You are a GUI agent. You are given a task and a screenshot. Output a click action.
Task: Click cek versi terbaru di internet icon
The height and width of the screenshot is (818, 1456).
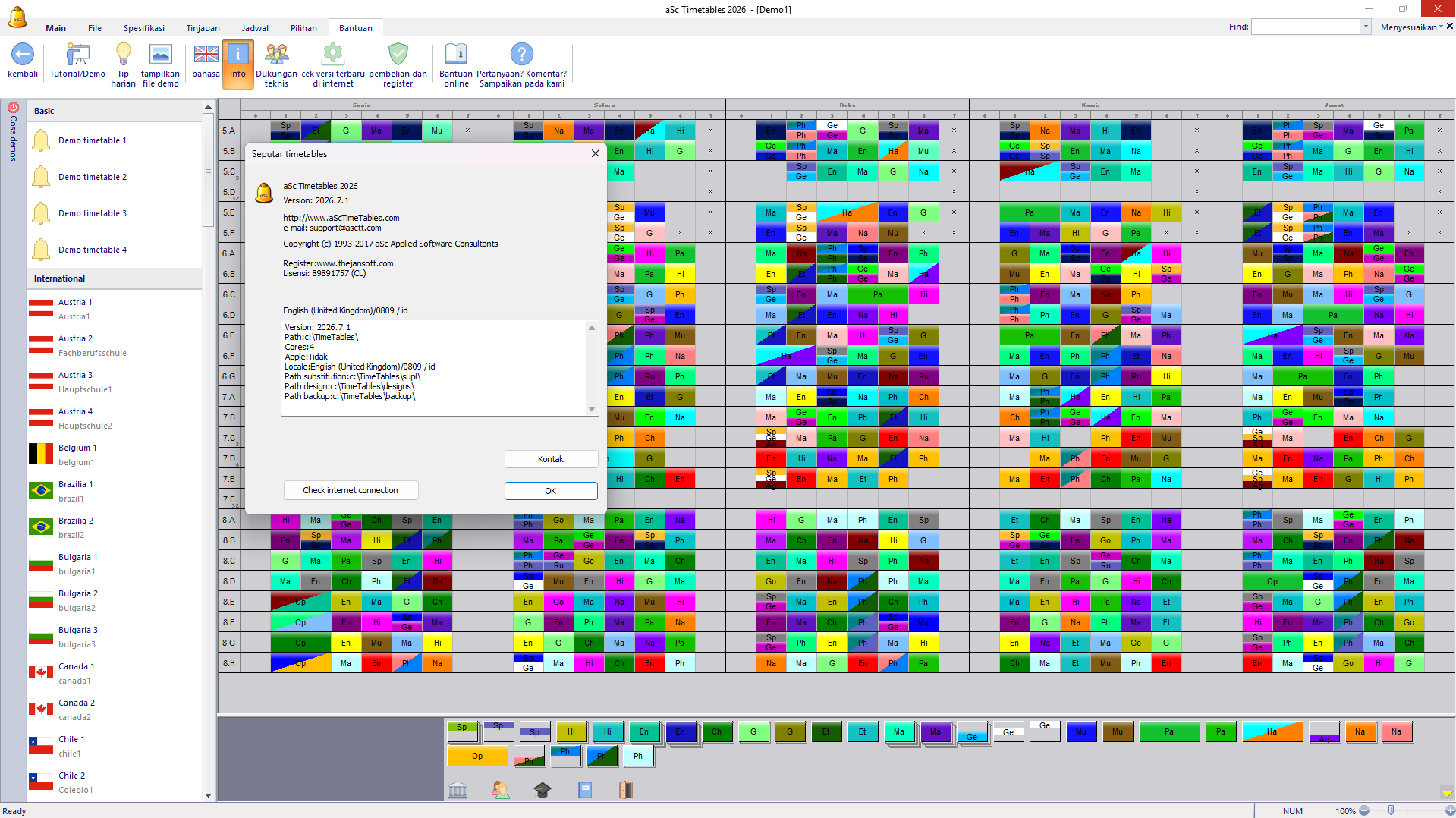332,55
